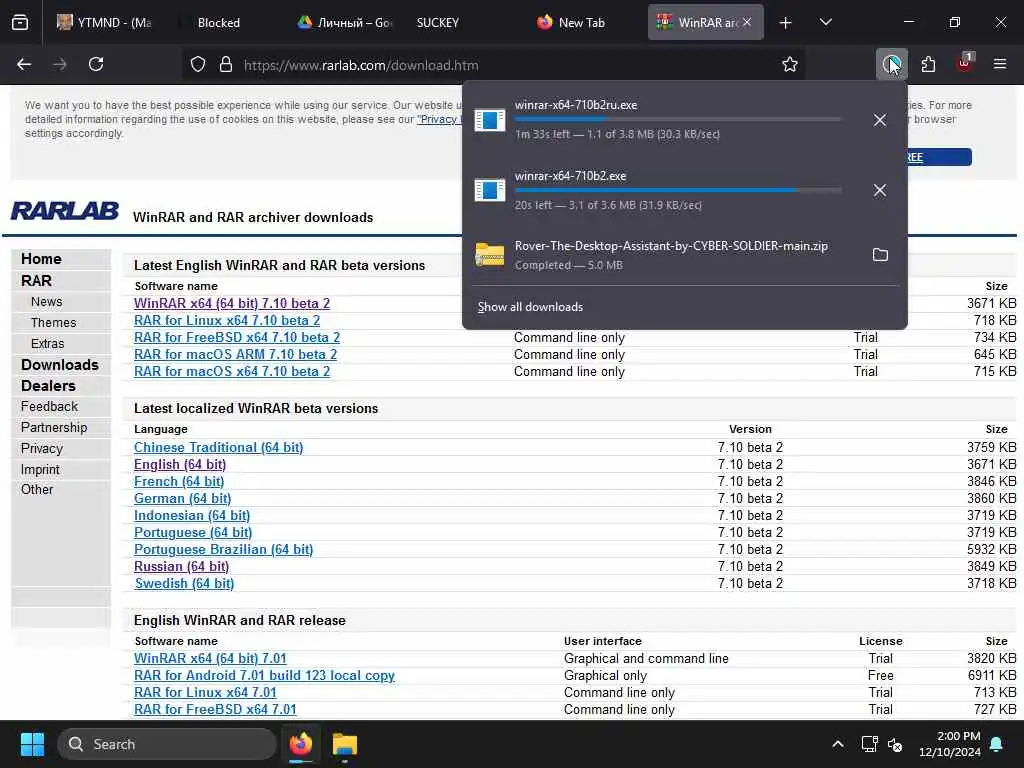Show all downloads
This screenshot has width=1024, height=768.
pyautogui.click(x=530, y=307)
